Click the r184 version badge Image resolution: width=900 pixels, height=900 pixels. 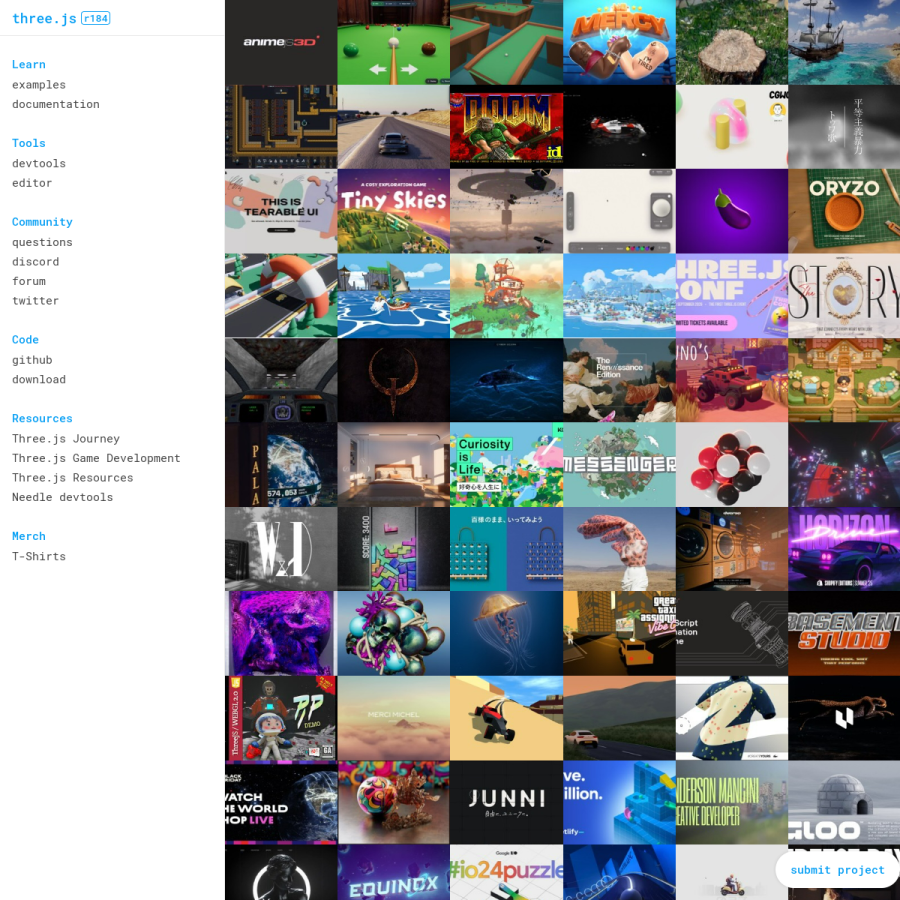(96, 18)
